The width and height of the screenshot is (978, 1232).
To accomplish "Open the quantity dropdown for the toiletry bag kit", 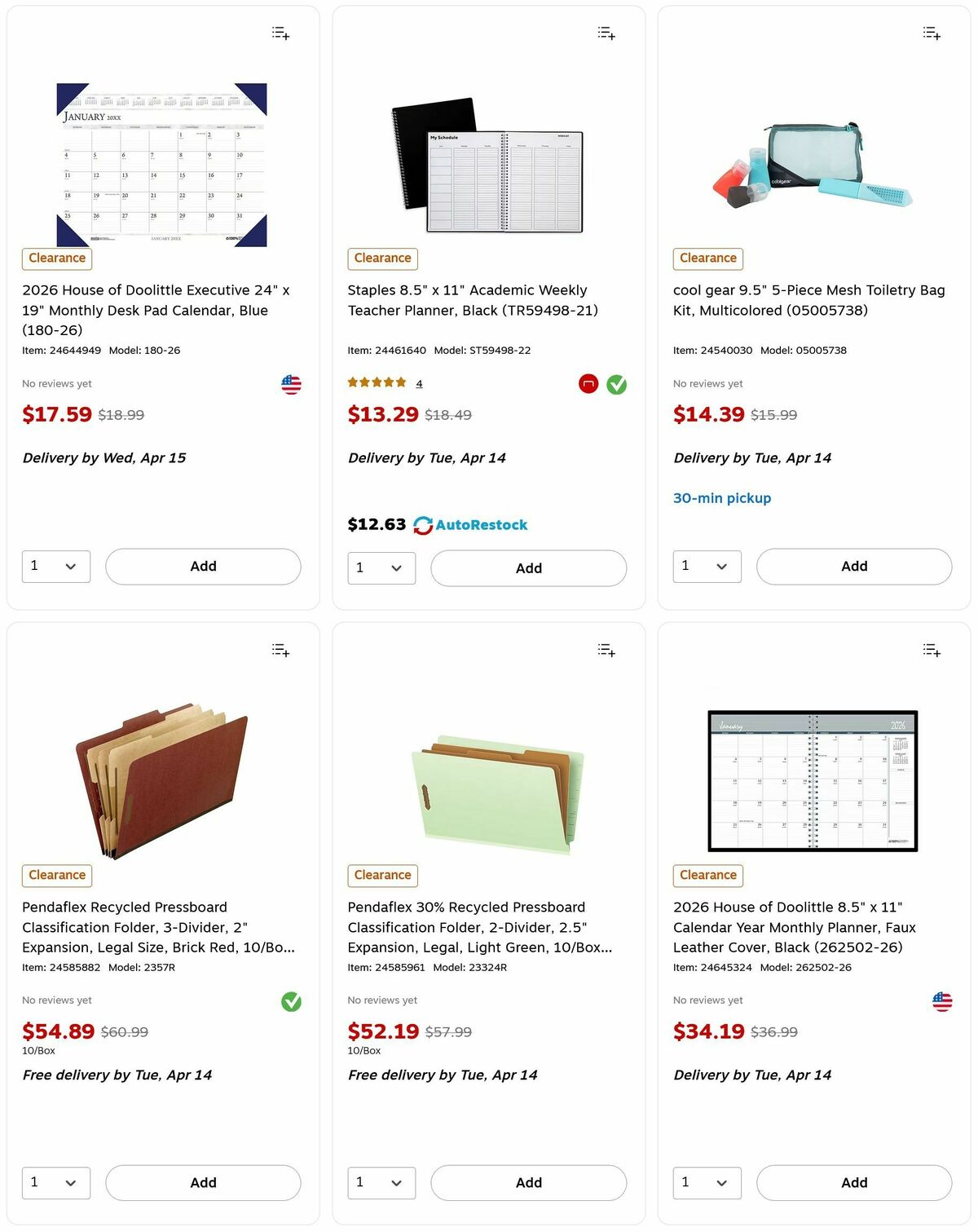I will coord(707,566).
